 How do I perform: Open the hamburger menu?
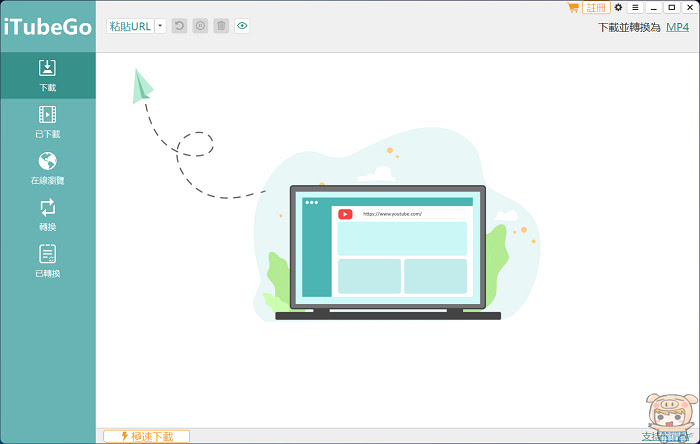(635, 8)
